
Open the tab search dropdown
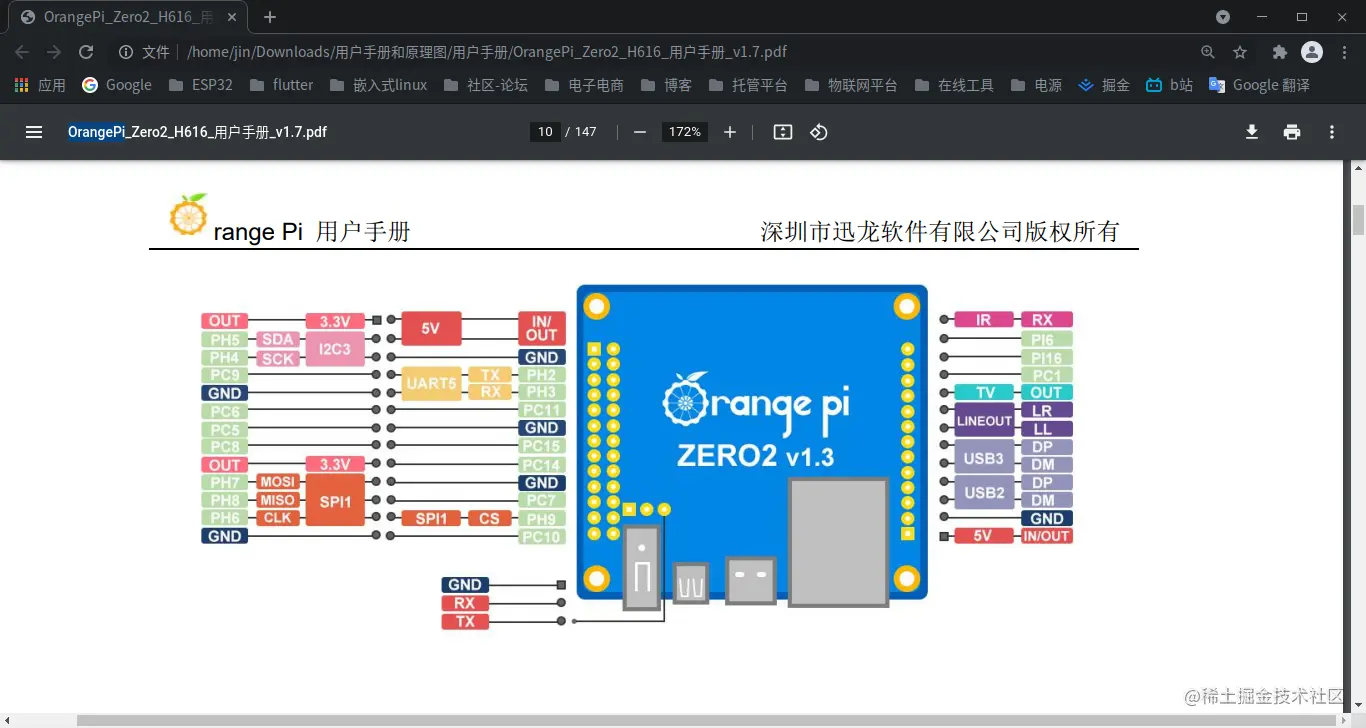click(1223, 17)
